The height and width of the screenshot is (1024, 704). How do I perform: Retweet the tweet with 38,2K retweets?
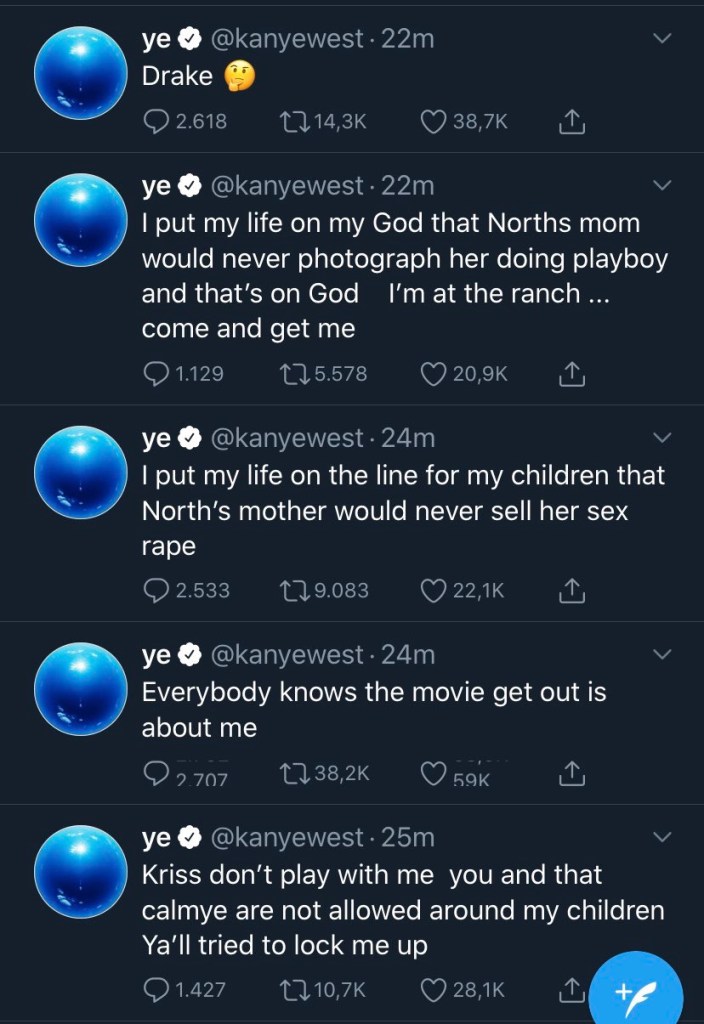[x=294, y=773]
